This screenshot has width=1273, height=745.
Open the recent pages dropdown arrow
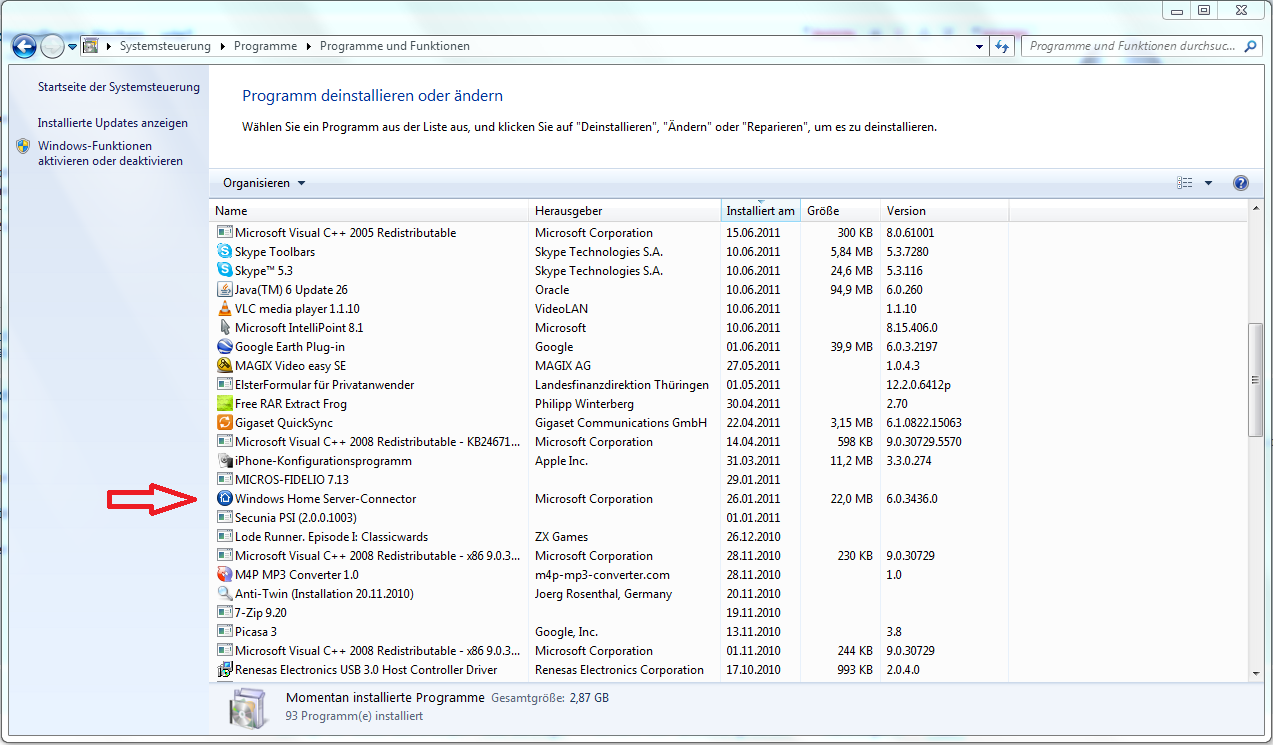(72, 47)
